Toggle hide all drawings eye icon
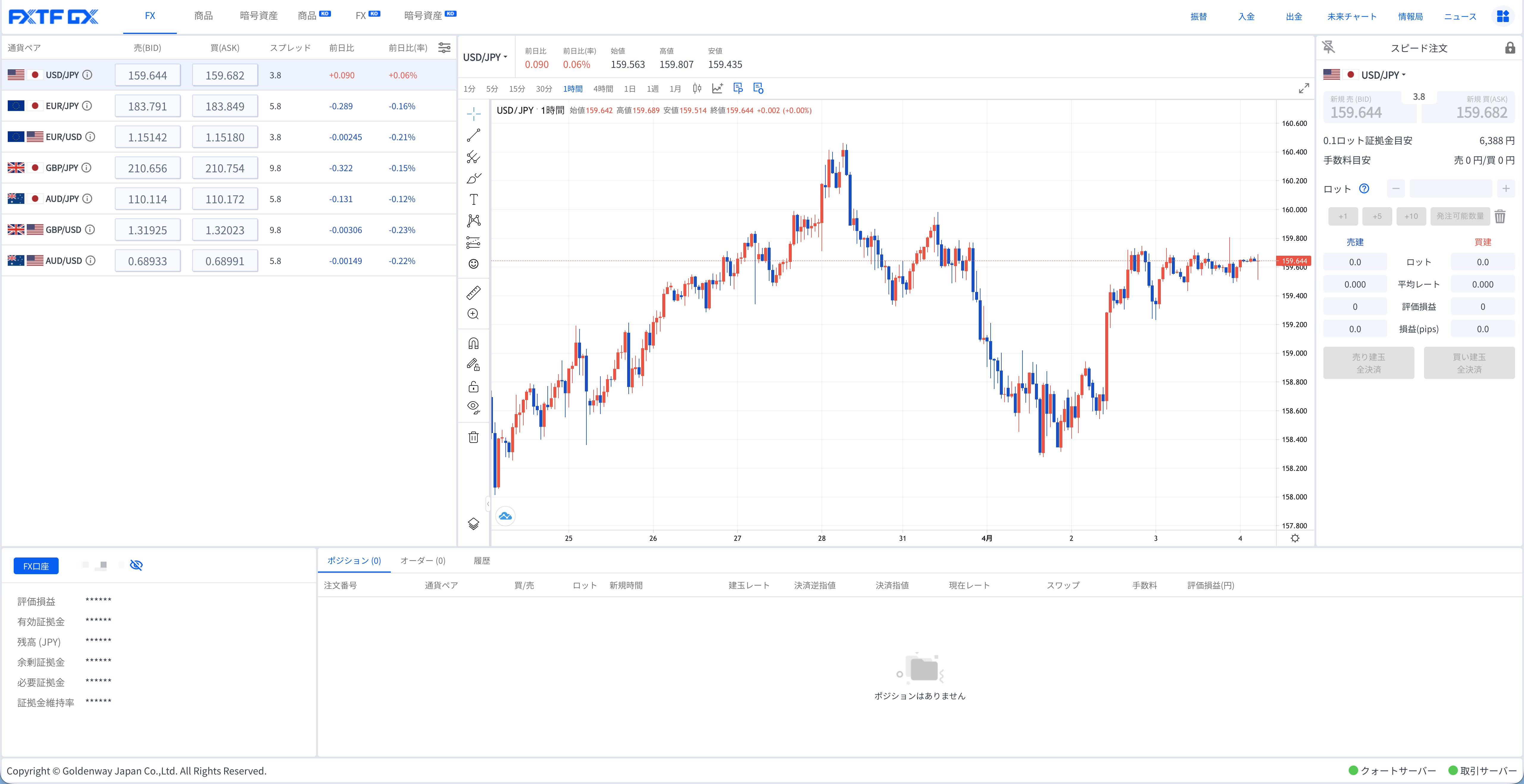Image resolution: width=1524 pixels, height=784 pixels. (473, 407)
